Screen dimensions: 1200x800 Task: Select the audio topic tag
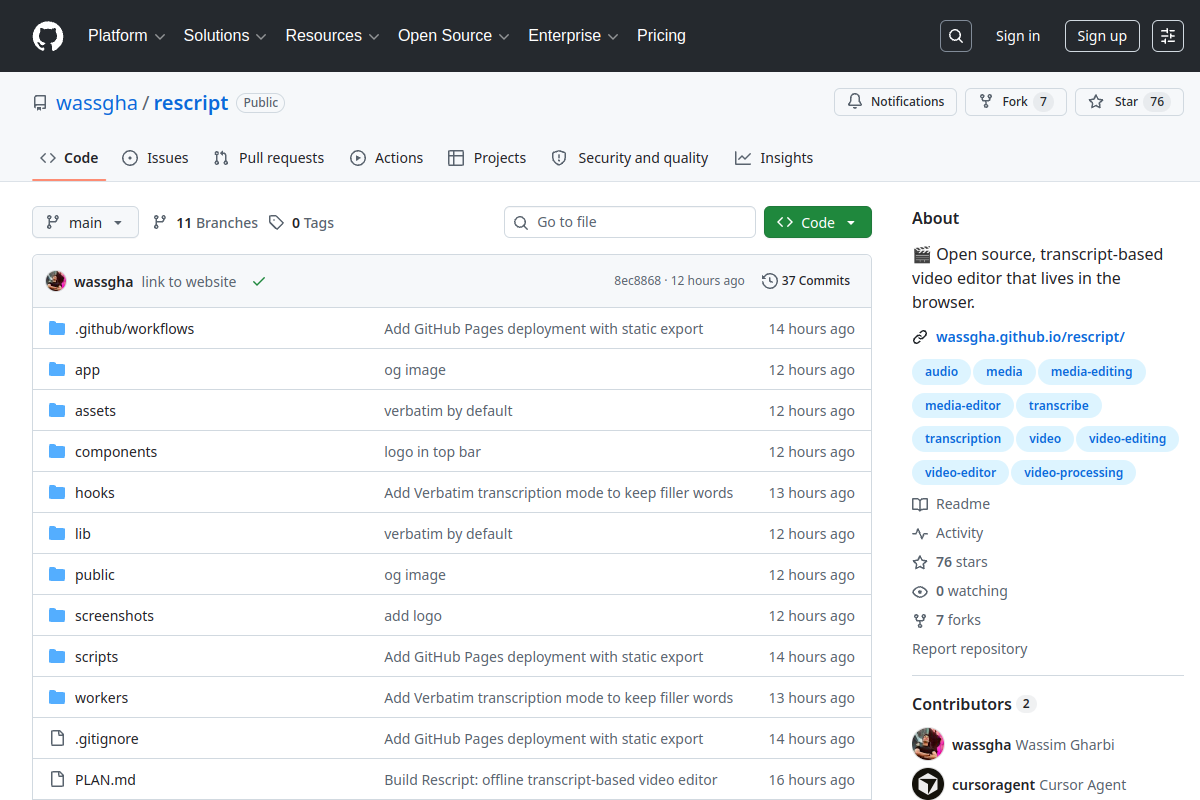941,371
